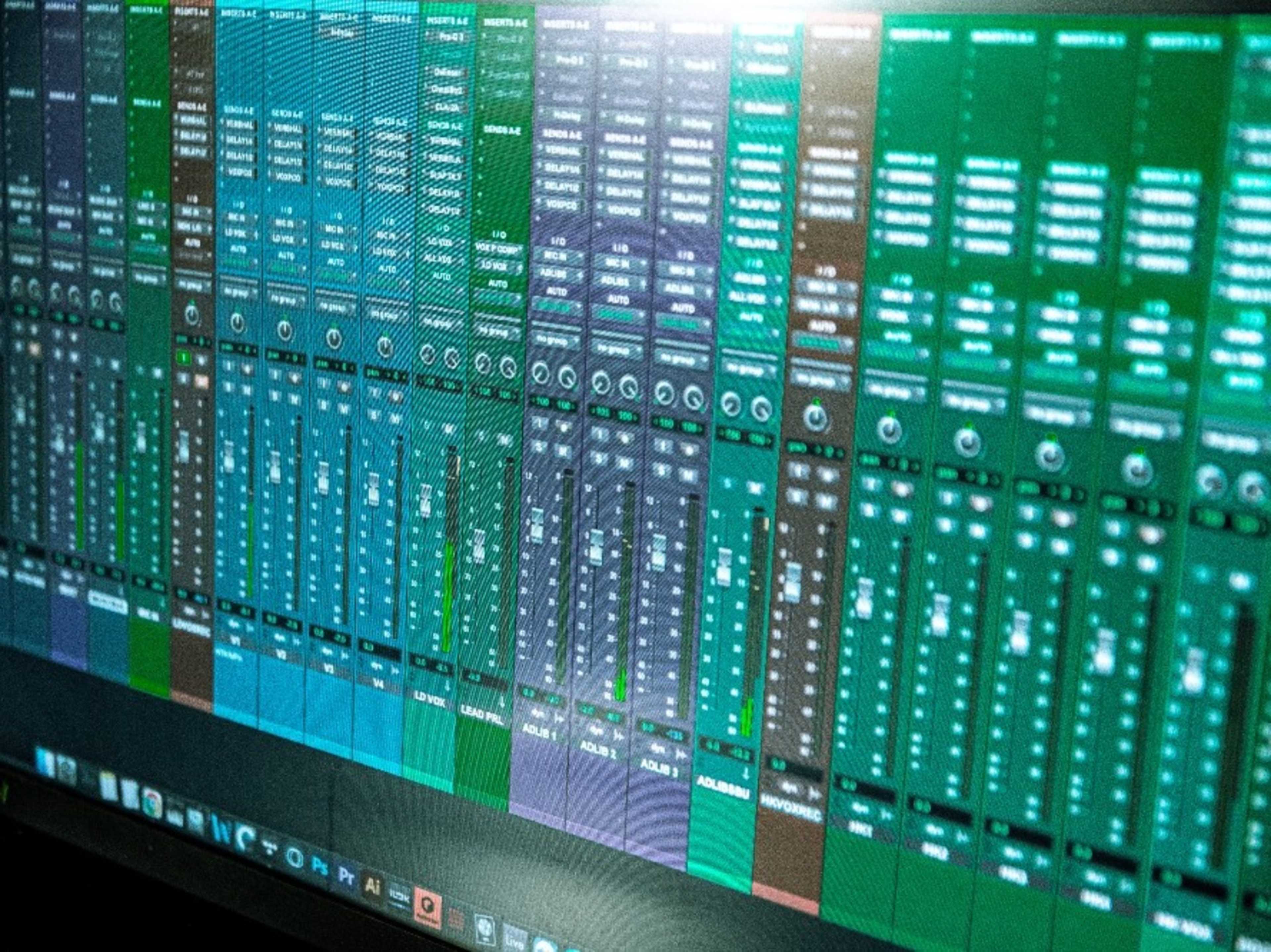Launch Premiere Pro from the dock

pyautogui.click(x=345, y=875)
